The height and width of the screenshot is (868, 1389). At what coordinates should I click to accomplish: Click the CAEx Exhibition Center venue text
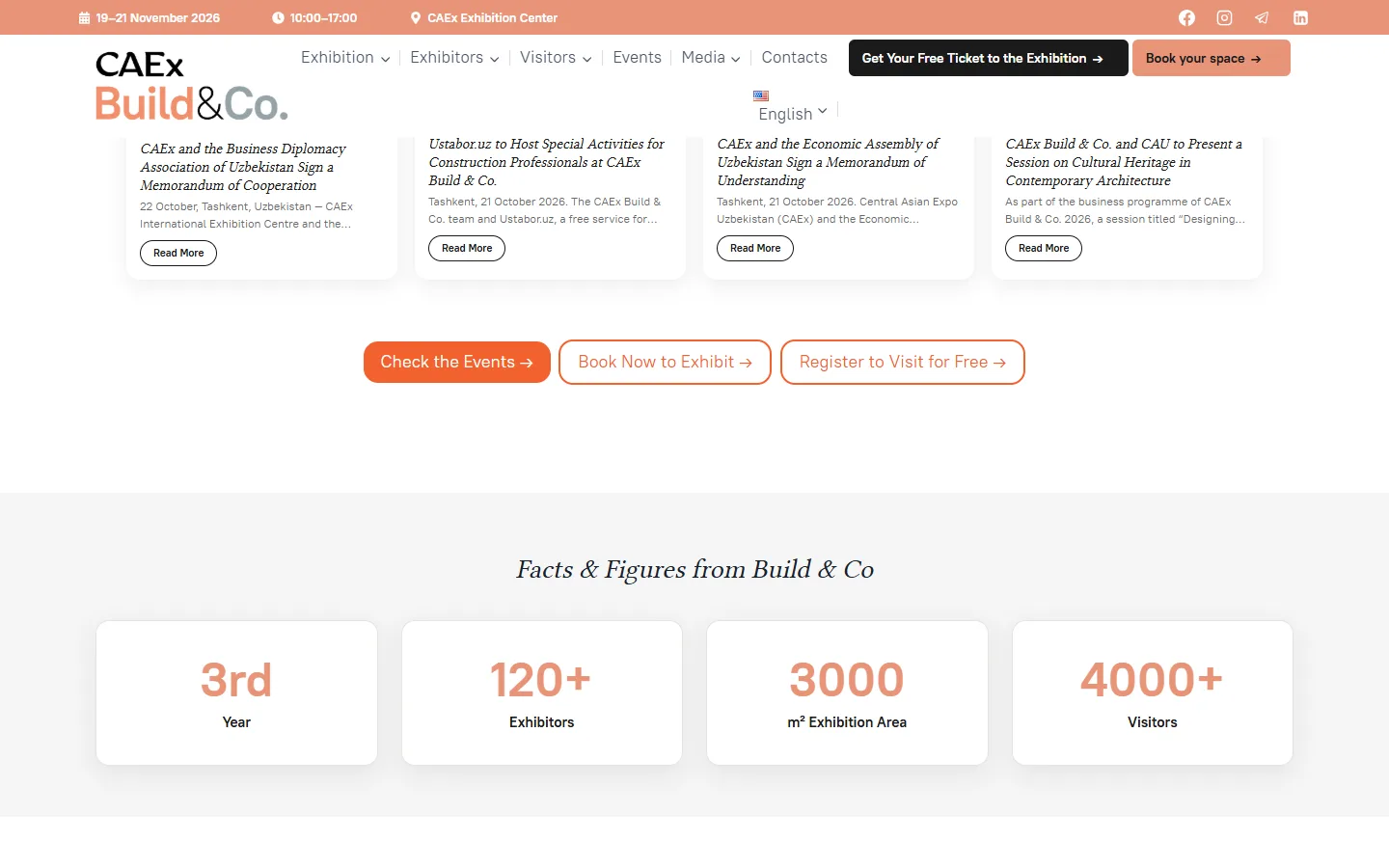tap(492, 17)
